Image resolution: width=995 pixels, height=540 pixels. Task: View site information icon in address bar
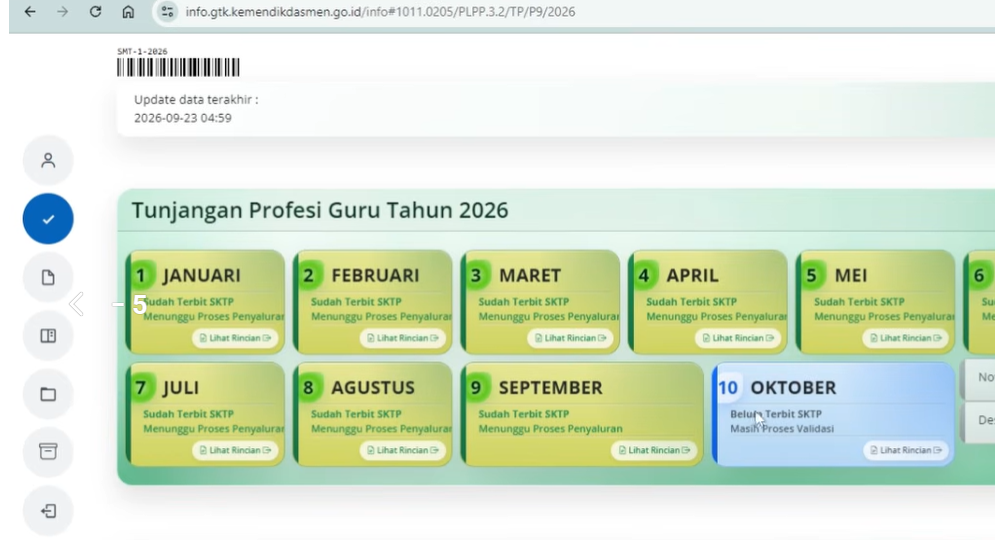(167, 11)
